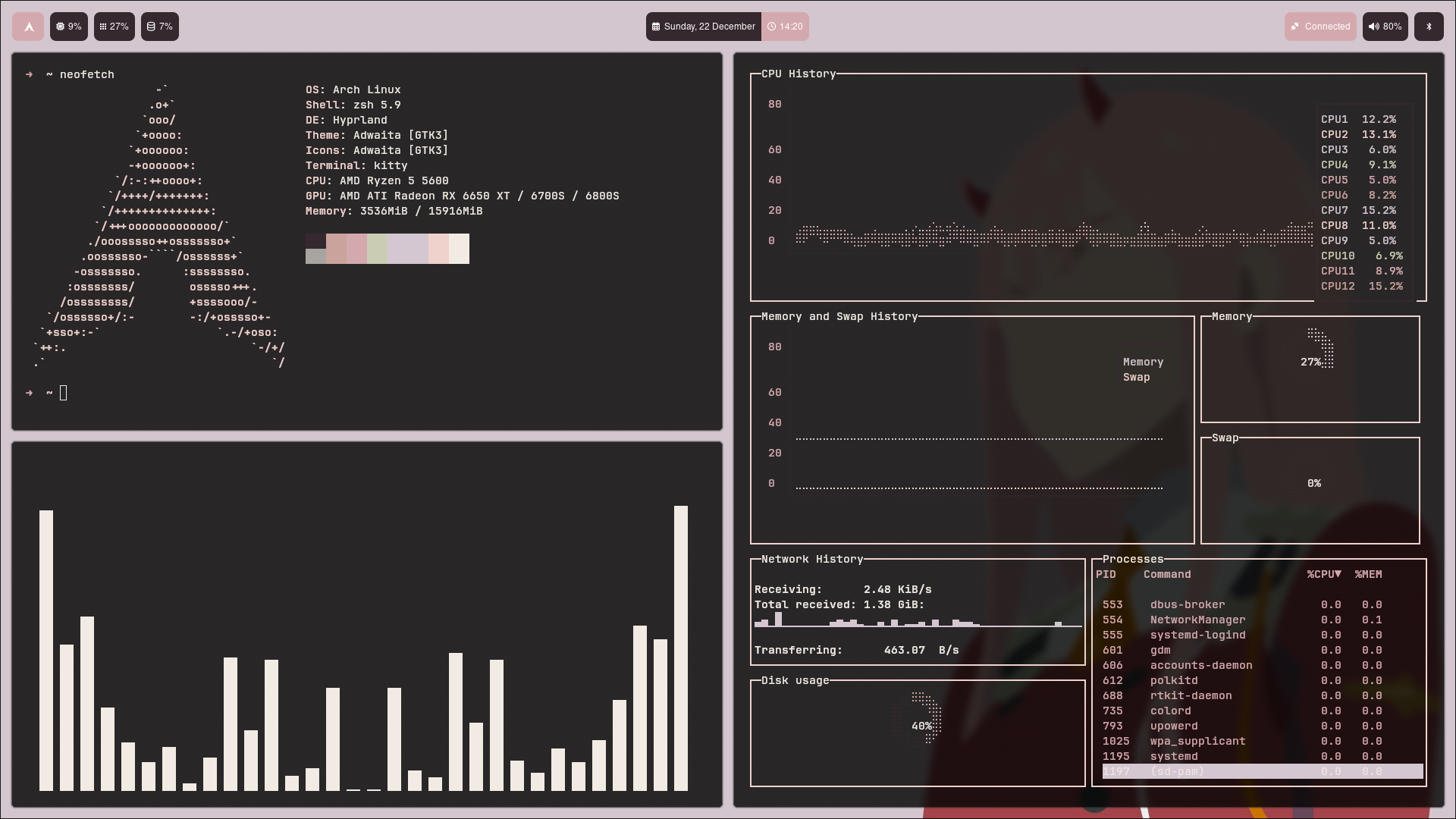Open the Arch launcher icon in top bar
The height and width of the screenshot is (819, 1456).
click(x=28, y=27)
